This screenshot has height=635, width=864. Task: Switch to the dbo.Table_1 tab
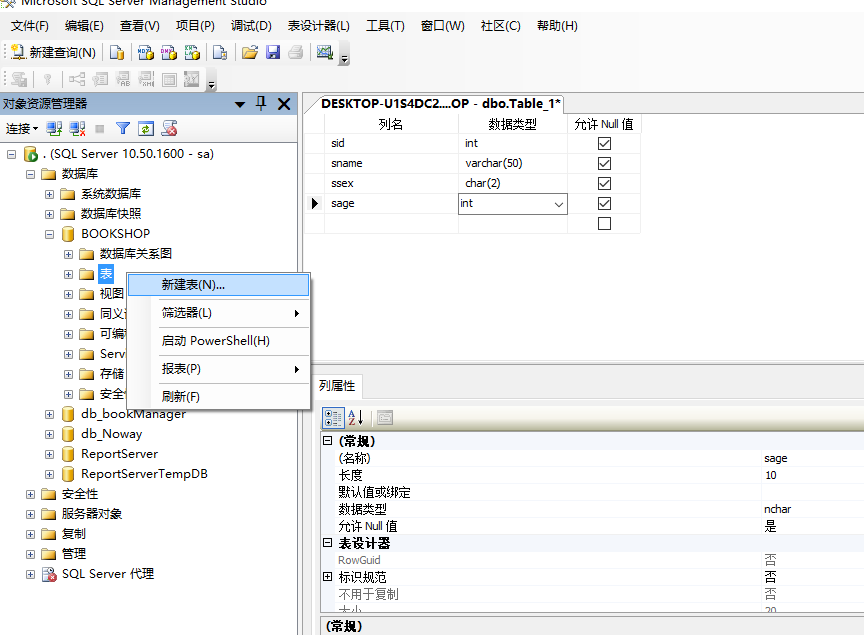(440, 104)
